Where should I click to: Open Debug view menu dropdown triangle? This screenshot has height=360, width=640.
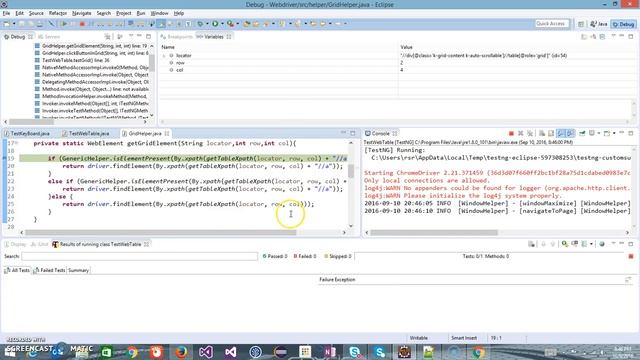click(131, 37)
